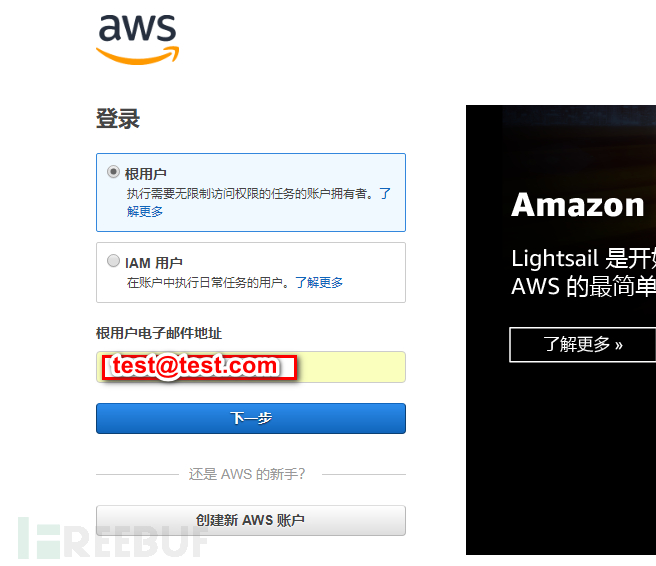The image size is (656, 566).
Task: Select the IAM 用户 radio button
Action: click(113, 261)
